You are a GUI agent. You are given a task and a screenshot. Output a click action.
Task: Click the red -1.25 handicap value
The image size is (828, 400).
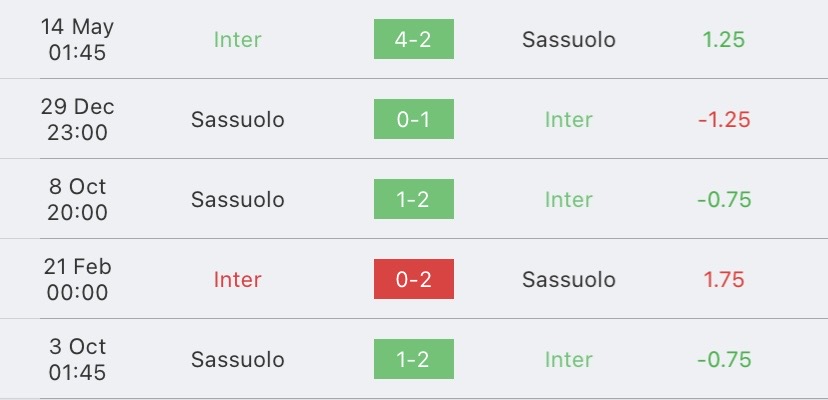(x=724, y=119)
